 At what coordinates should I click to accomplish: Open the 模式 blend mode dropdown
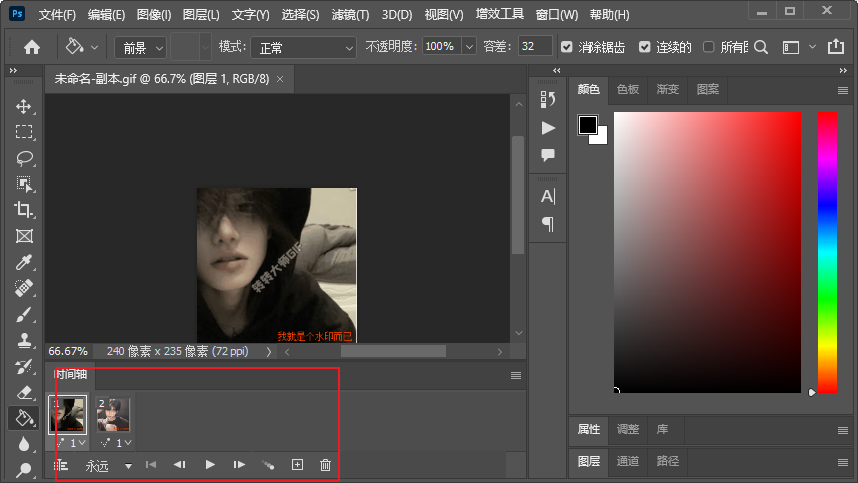coord(301,47)
